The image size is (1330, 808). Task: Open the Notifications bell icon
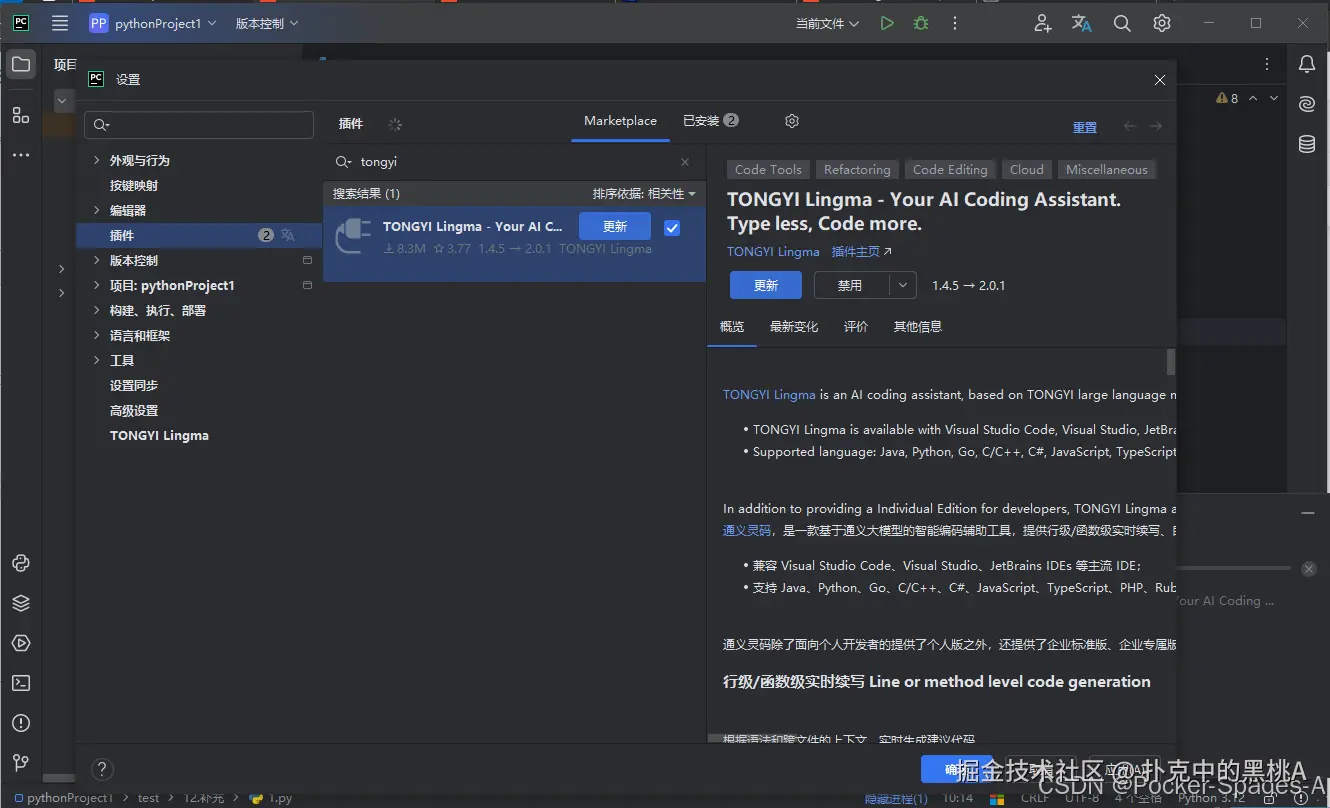point(1307,65)
